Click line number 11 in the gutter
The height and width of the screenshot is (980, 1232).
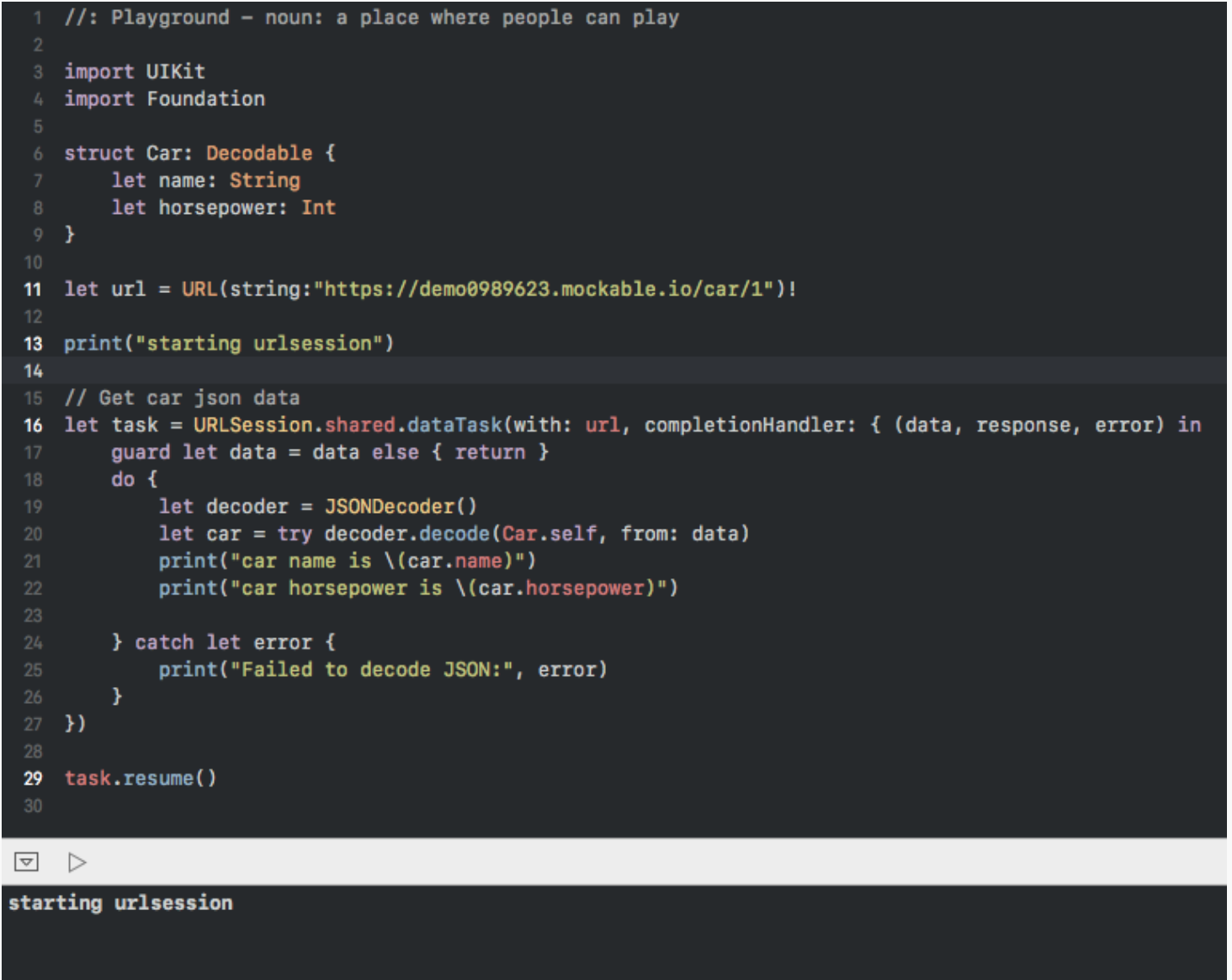click(x=33, y=290)
